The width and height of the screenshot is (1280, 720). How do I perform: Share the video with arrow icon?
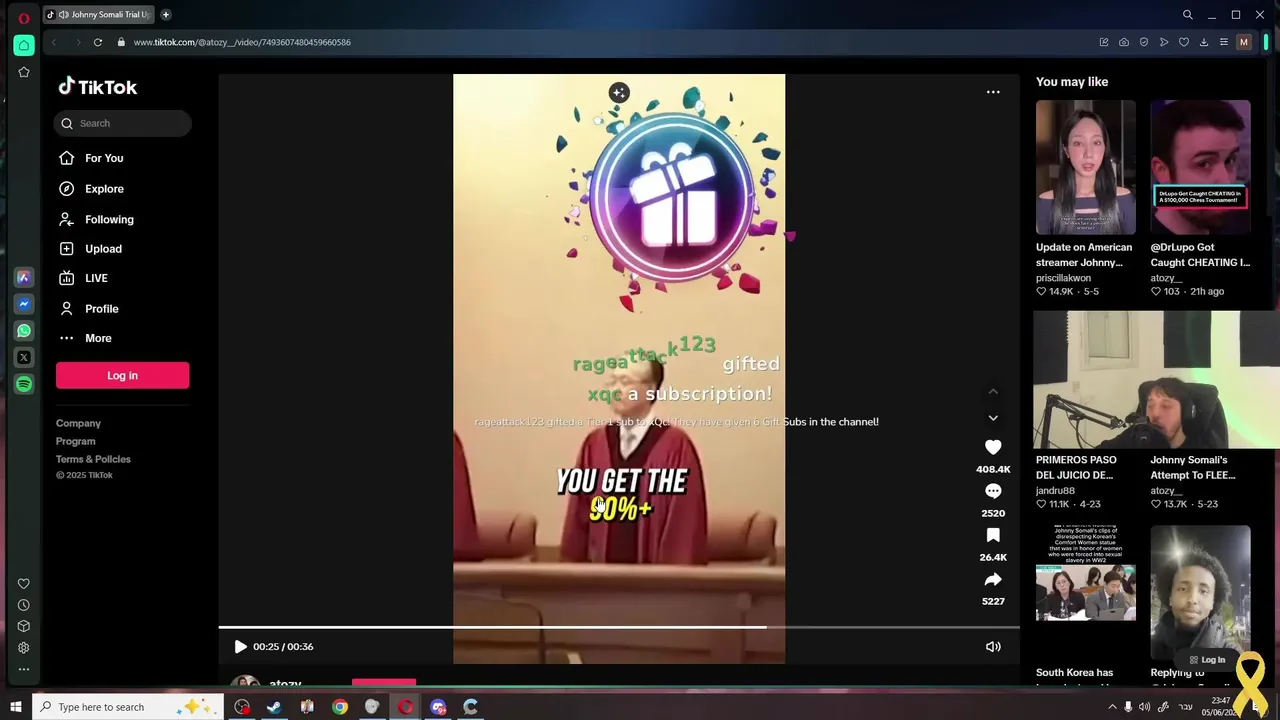tap(993, 579)
